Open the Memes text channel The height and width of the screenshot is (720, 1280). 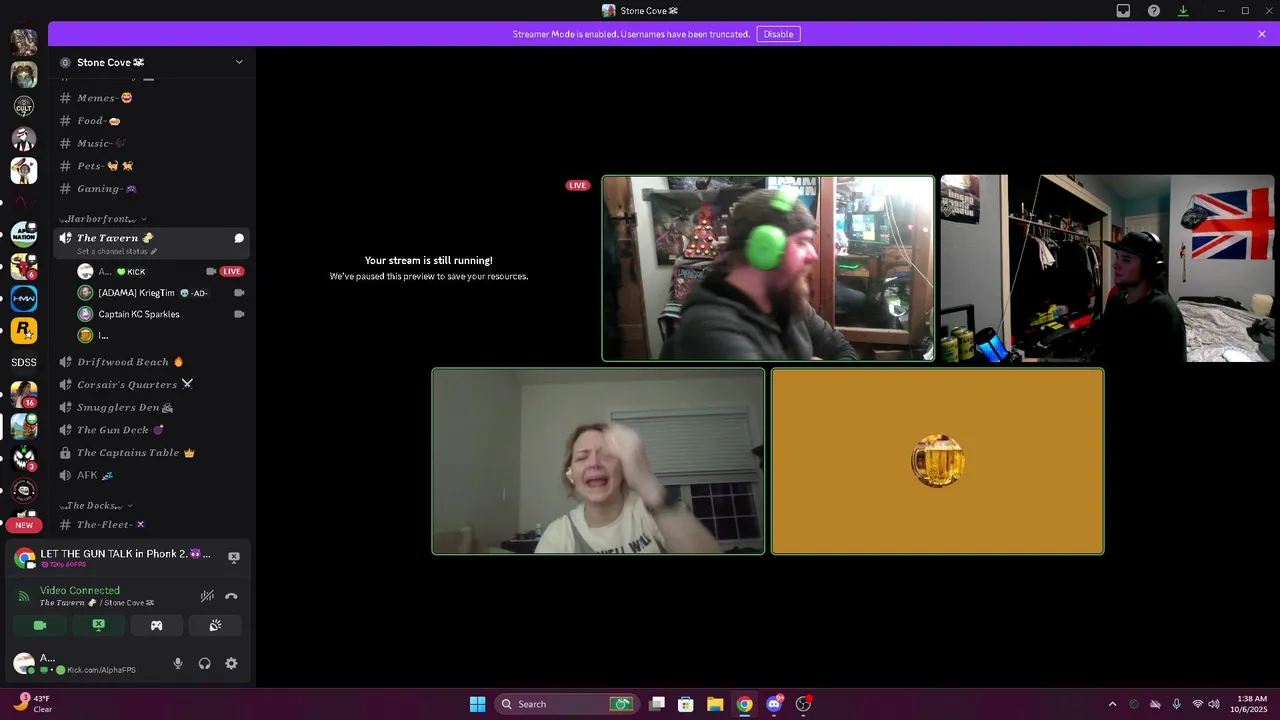(151, 98)
